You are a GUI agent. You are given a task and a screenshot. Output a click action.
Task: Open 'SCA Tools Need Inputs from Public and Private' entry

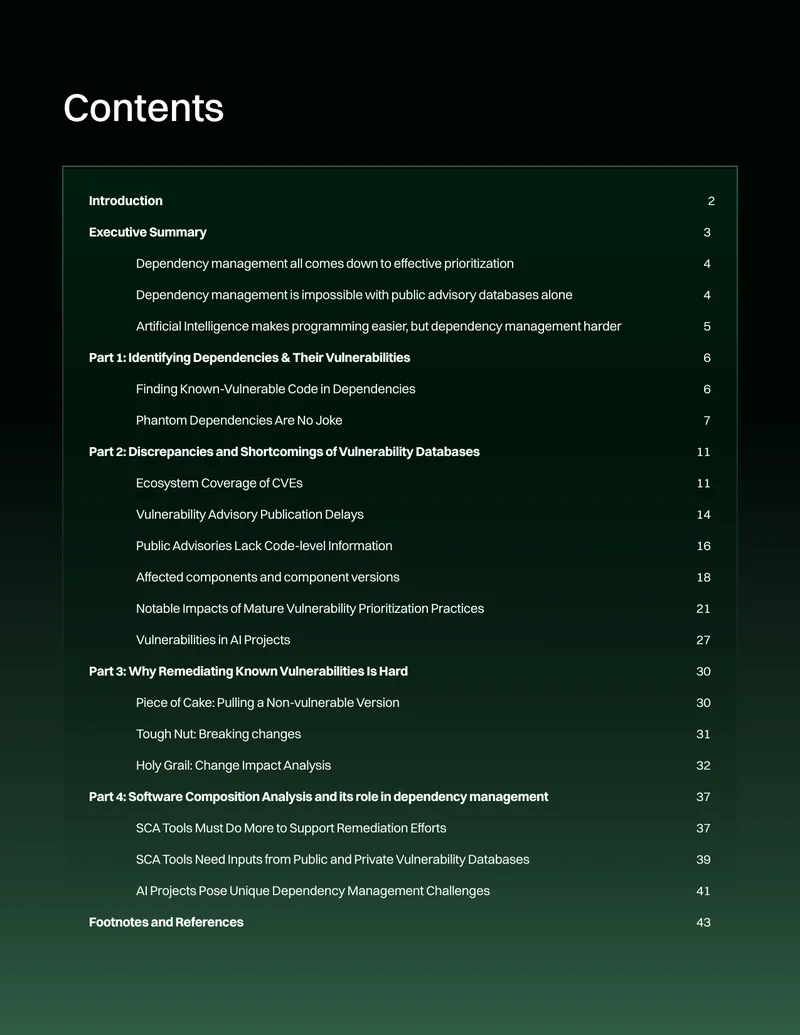pos(333,859)
